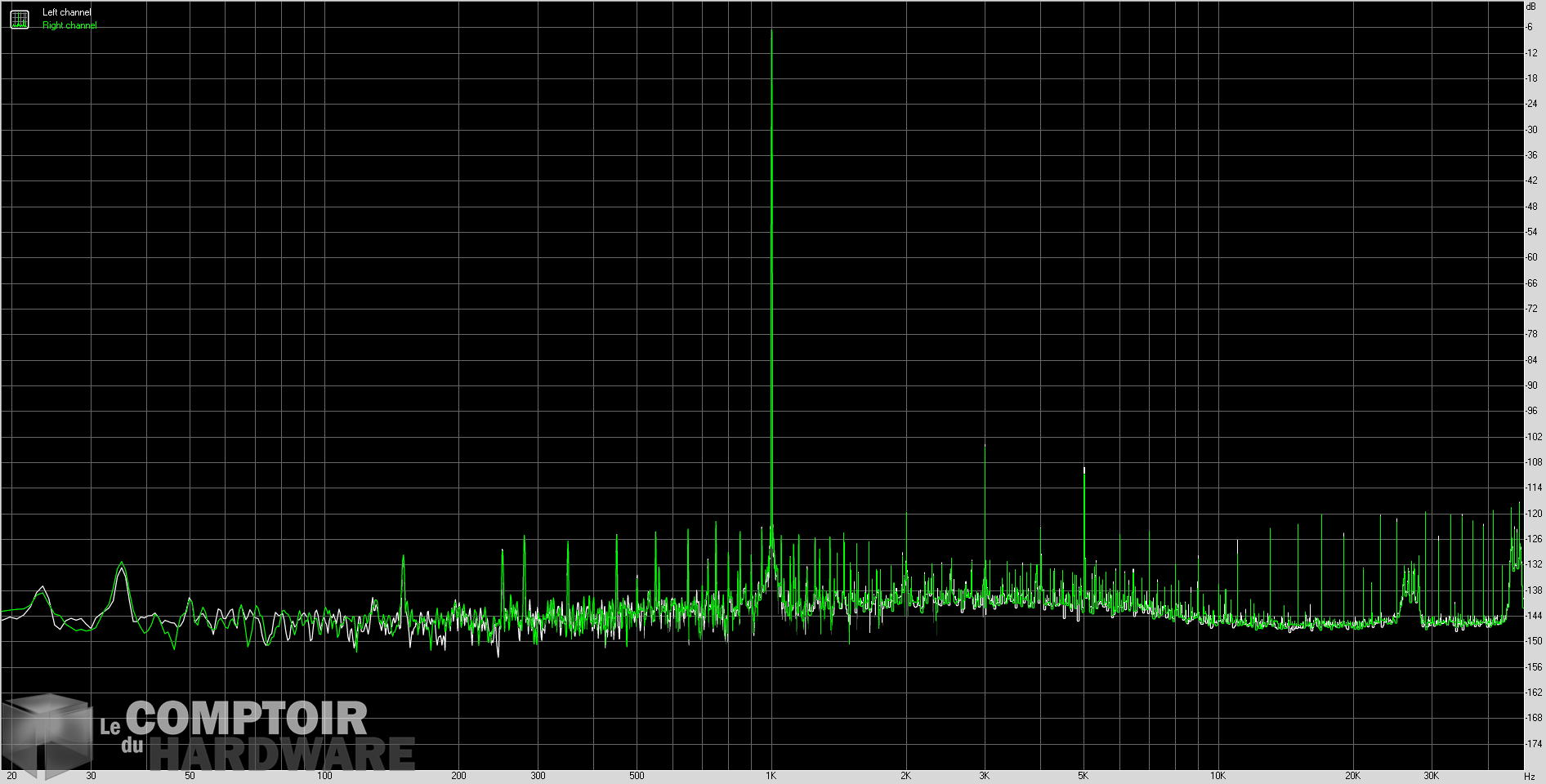Open the 1K frequency axis label
This screenshot has height=784, width=1546.
(x=773, y=777)
